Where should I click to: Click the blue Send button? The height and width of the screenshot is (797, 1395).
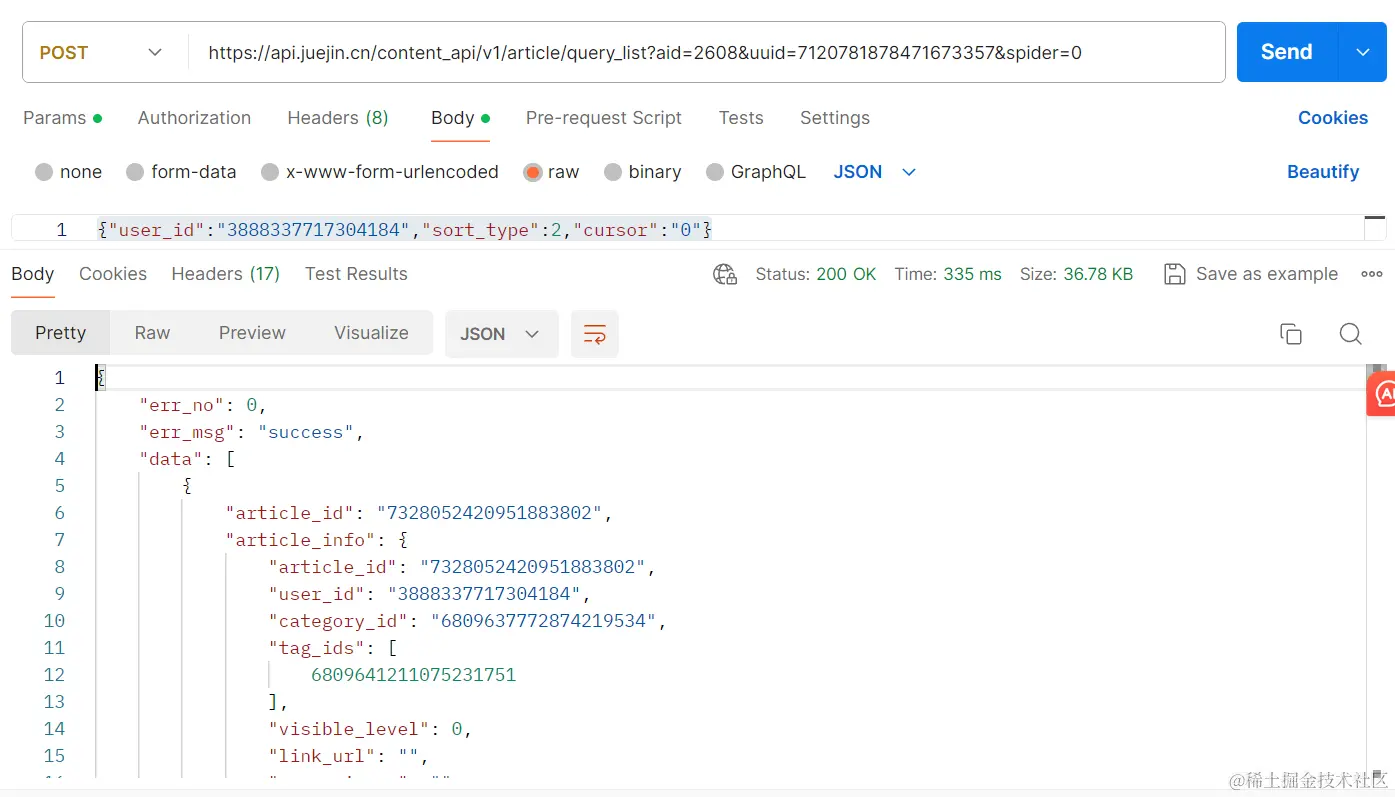point(1286,52)
